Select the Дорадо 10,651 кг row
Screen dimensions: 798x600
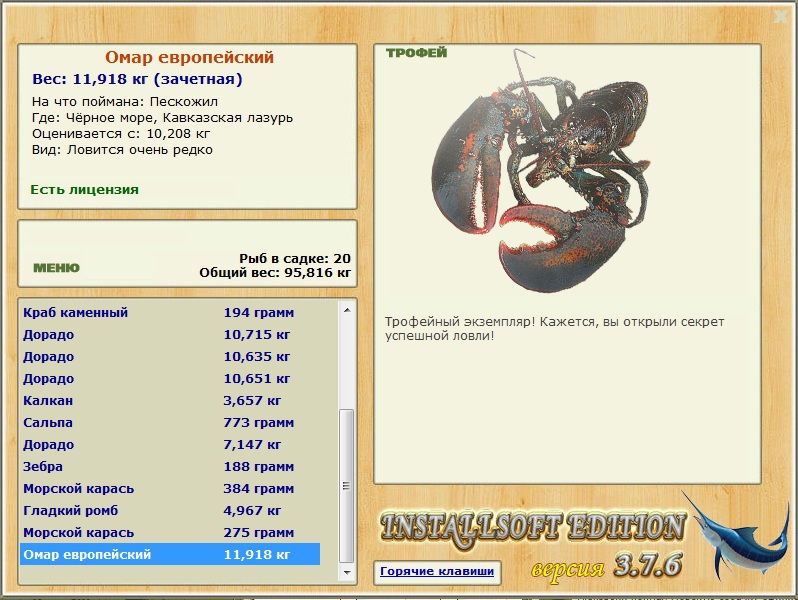(170, 379)
